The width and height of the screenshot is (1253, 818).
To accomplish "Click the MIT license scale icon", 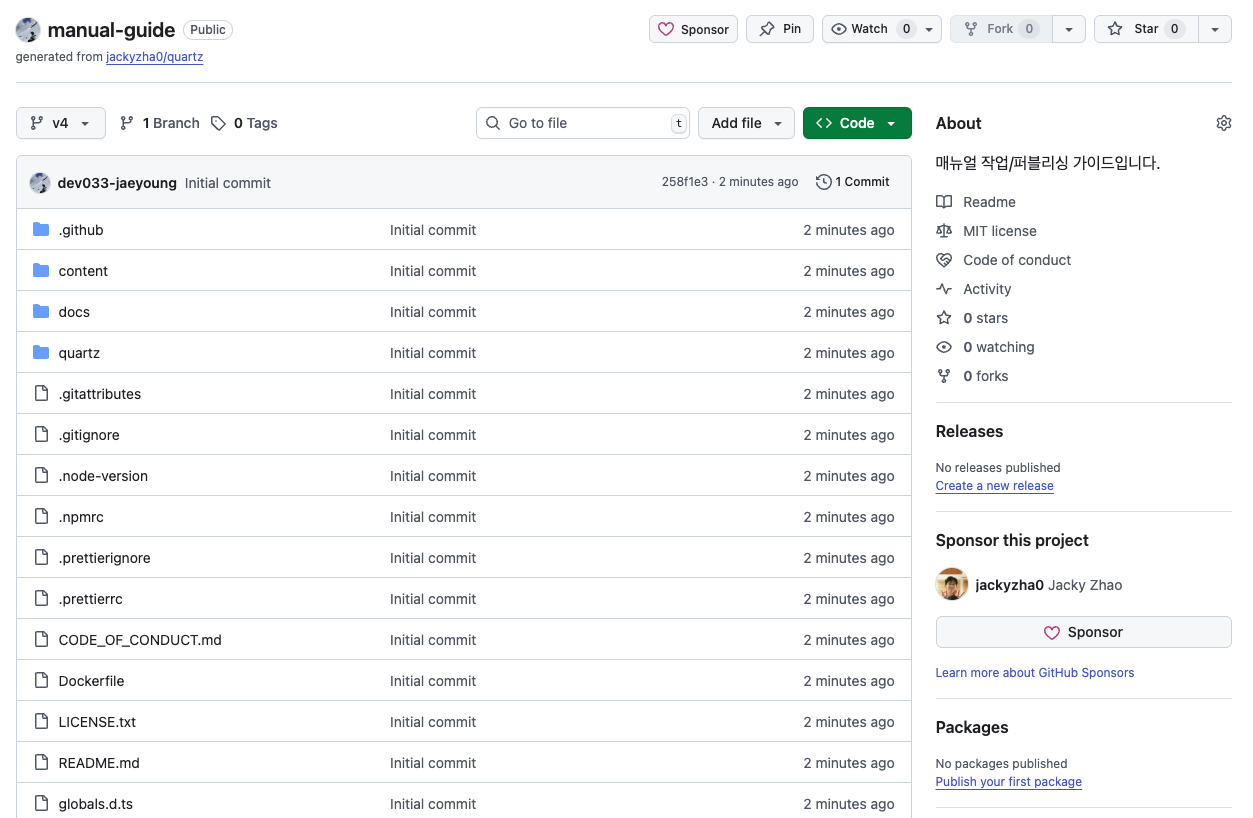I will click(944, 231).
